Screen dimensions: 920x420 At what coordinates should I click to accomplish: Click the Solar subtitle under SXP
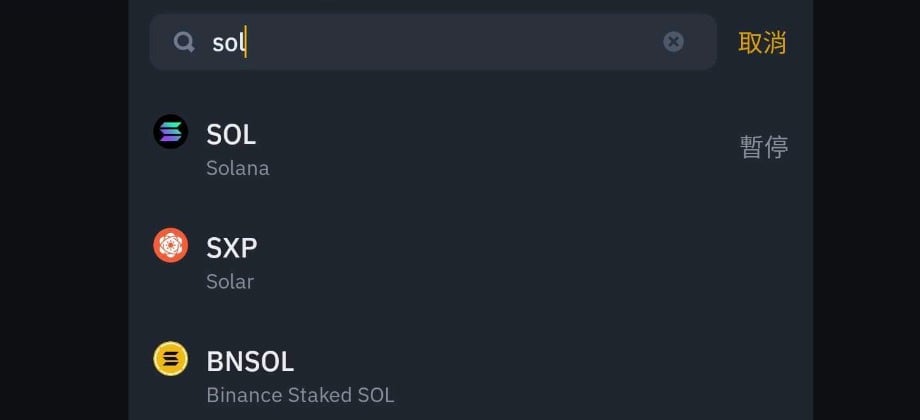pos(230,281)
